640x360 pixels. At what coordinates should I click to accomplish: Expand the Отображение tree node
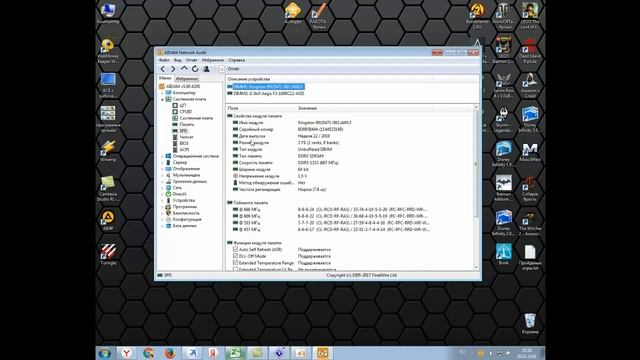162,169
